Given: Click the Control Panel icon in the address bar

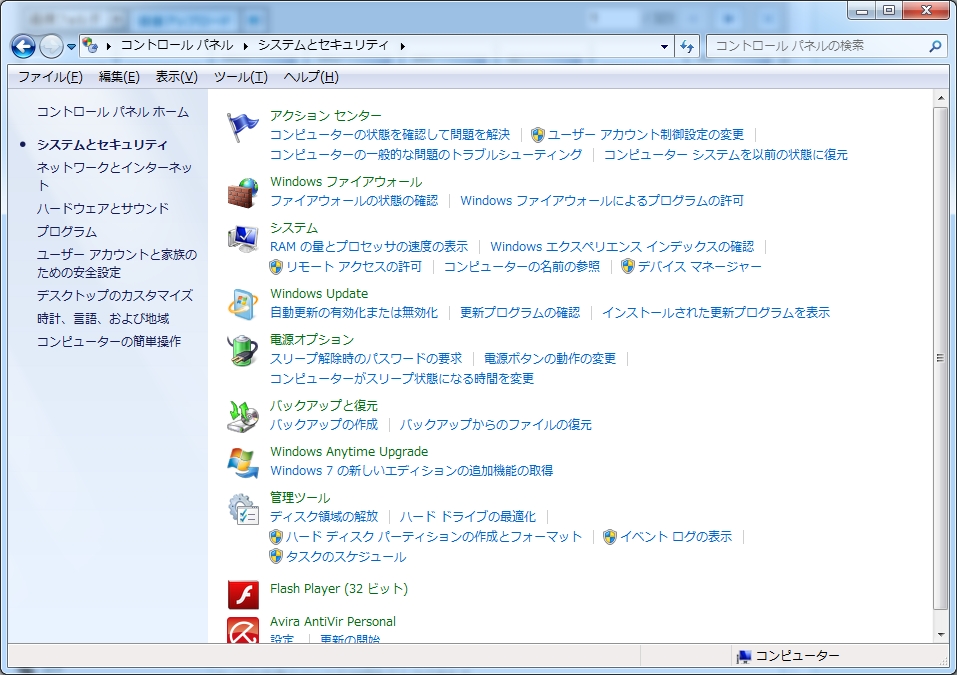Looking at the screenshot, I should click(90, 45).
